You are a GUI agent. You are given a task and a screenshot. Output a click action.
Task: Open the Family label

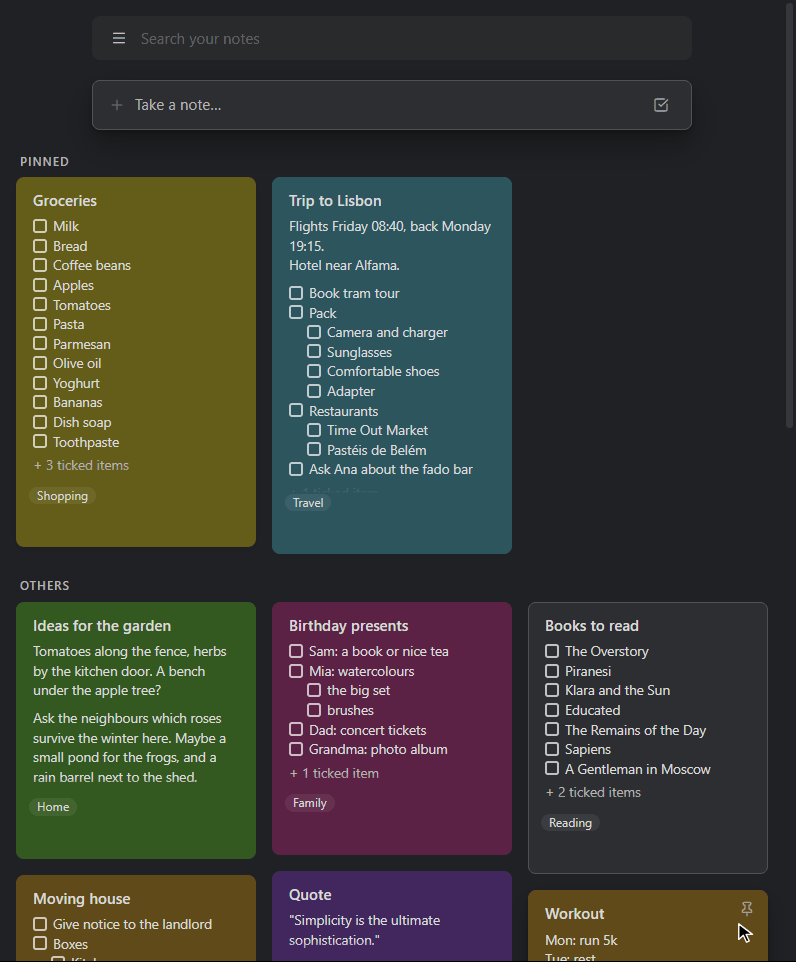tap(309, 802)
